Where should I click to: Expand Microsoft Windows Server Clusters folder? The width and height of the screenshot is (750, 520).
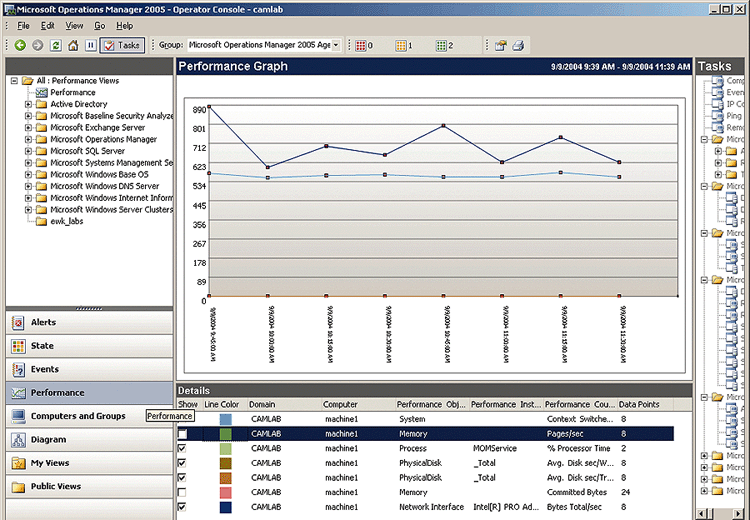pos(28,210)
